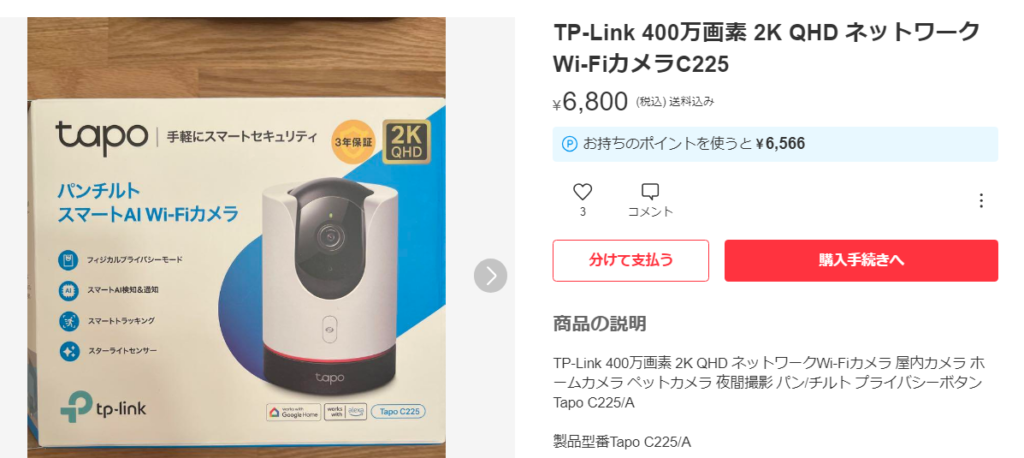This screenshot has height=458, width=1024.
Task: Click the 製品型番Tapo C225/A line
Action: pyautogui.click(x=622, y=442)
